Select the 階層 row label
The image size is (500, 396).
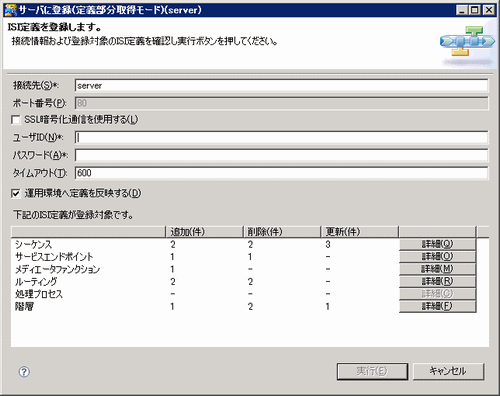(24, 306)
